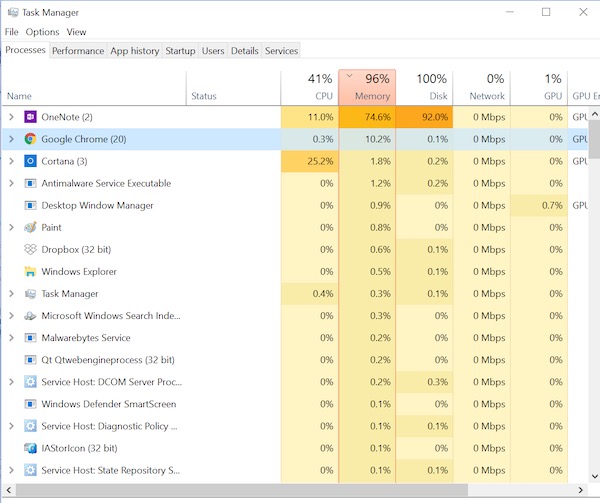Image resolution: width=600 pixels, height=503 pixels.
Task: Switch to the Performance tab
Action: (78, 51)
